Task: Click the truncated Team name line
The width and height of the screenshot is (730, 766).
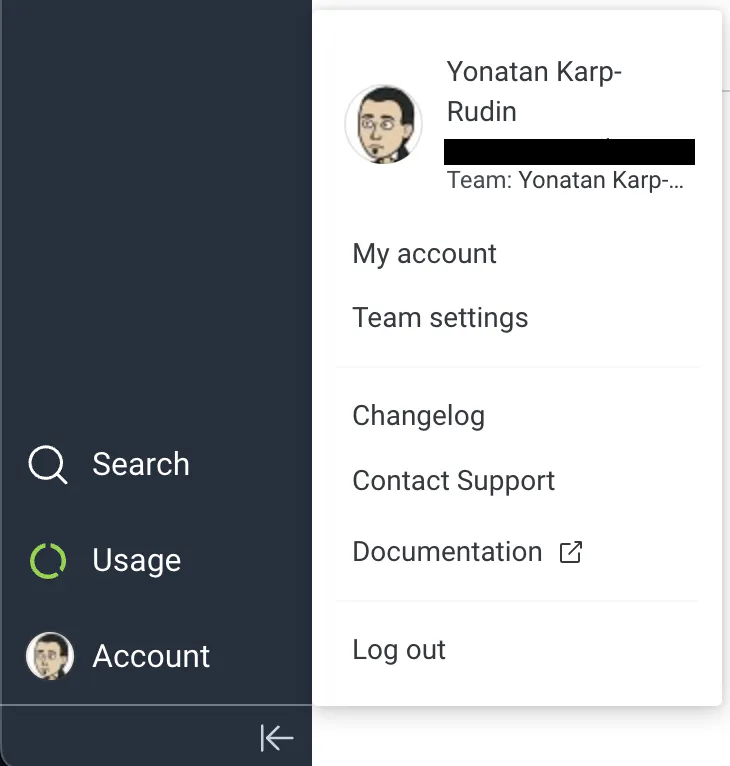Action: [x=565, y=182]
